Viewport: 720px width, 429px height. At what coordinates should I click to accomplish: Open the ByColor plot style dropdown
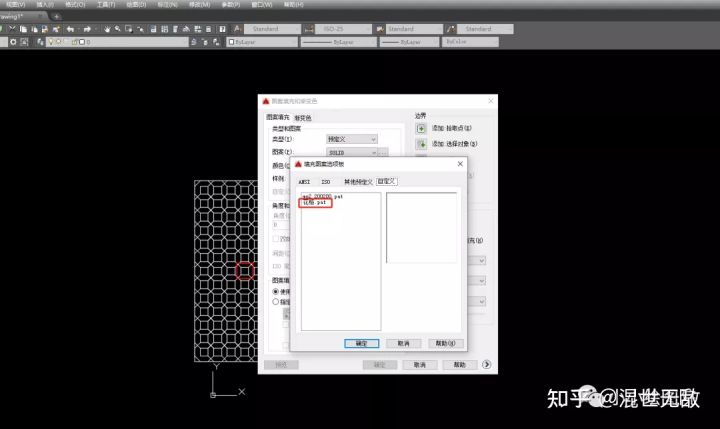470,42
